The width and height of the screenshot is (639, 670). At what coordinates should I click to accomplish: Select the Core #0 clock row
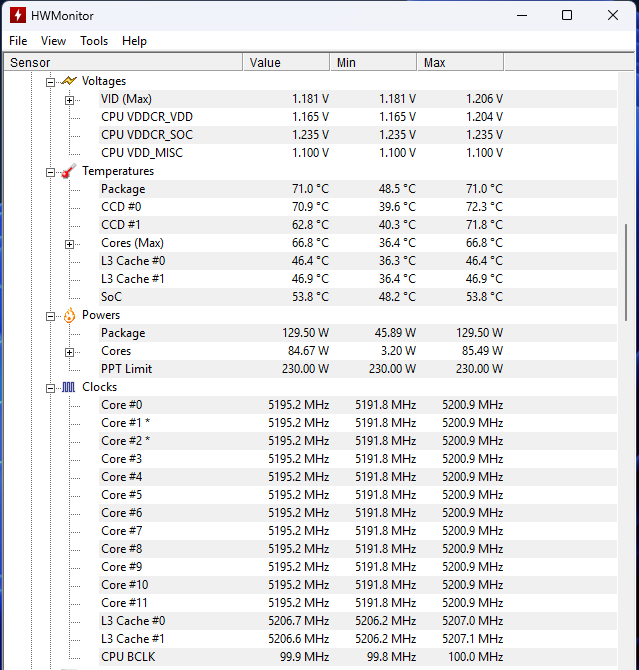[358, 405]
